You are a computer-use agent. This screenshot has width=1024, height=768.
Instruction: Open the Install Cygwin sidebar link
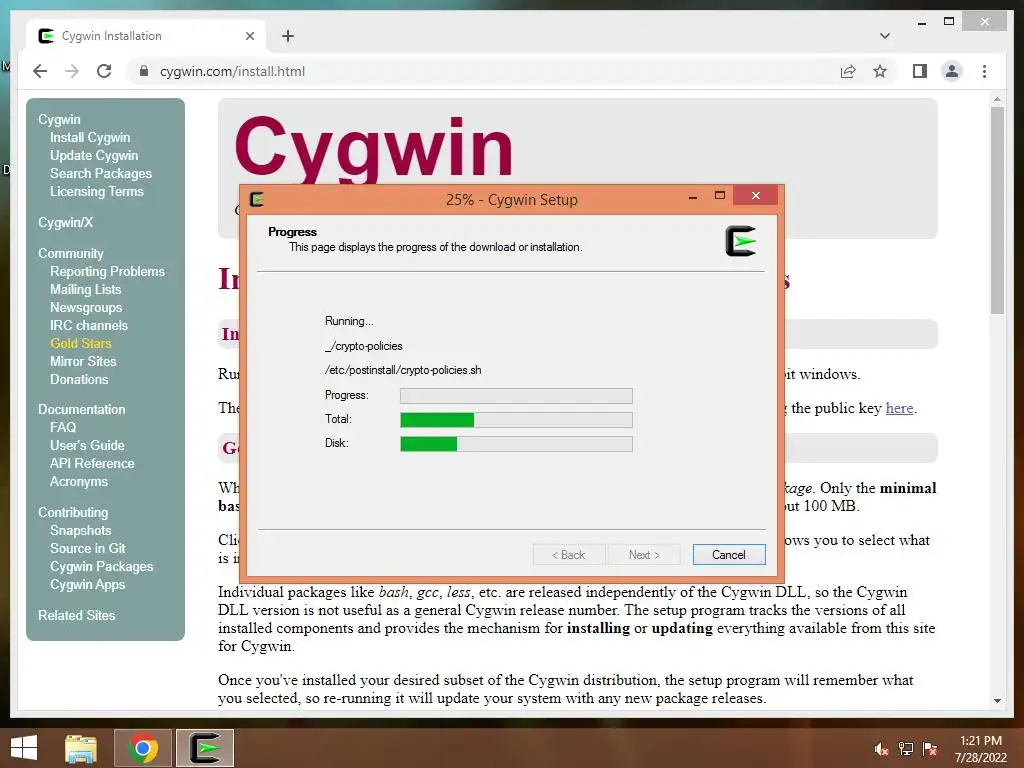click(x=90, y=138)
